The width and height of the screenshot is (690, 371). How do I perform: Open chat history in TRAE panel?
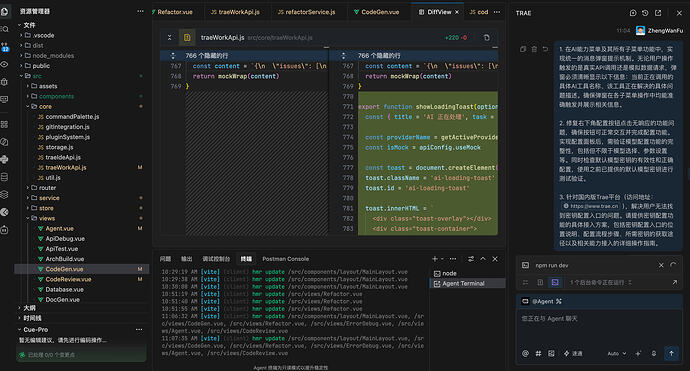point(645,13)
